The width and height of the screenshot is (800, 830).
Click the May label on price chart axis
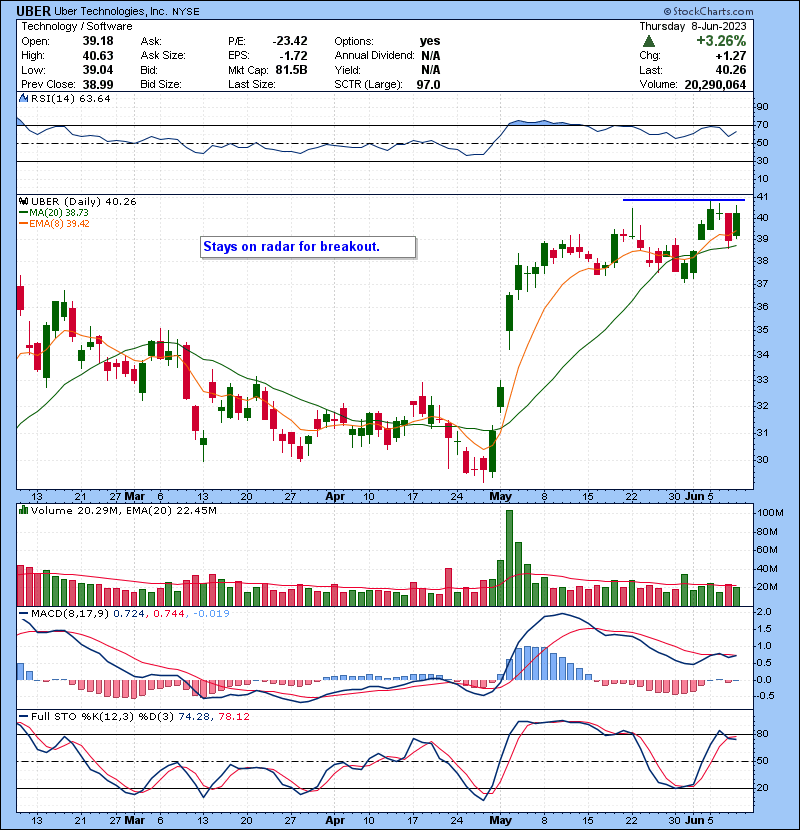[500, 497]
